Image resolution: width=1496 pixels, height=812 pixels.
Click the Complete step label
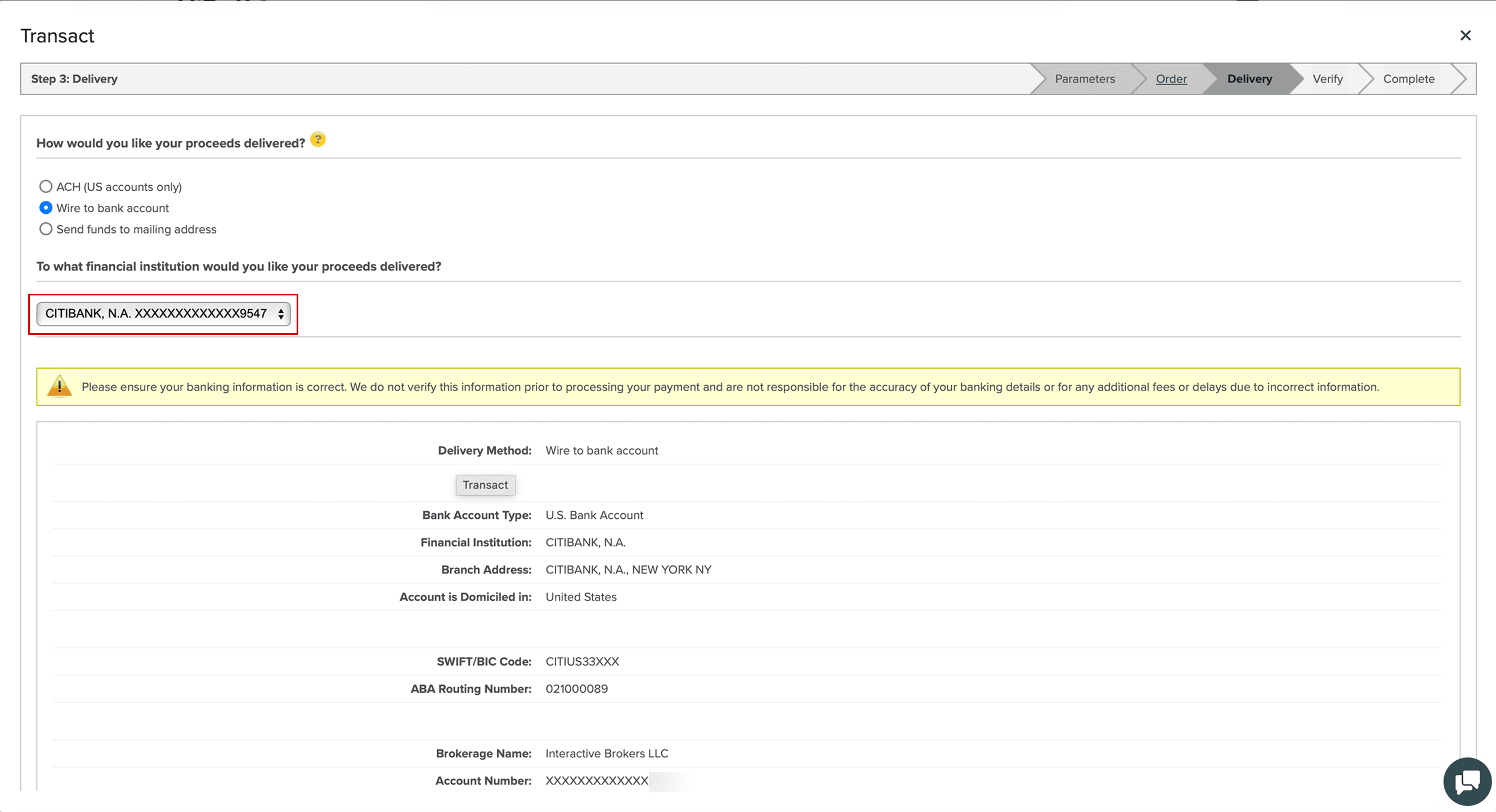(1408, 79)
